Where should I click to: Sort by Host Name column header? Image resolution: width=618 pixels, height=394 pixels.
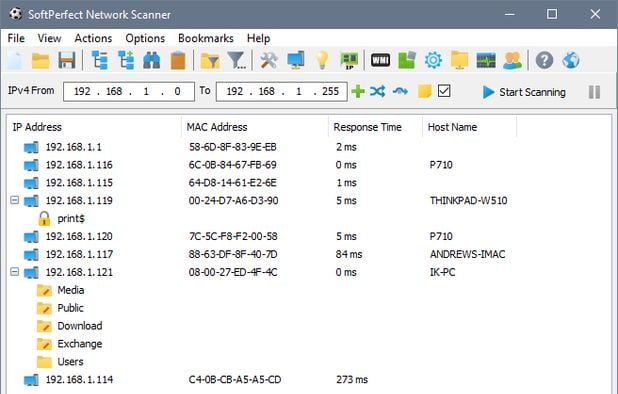click(469, 127)
